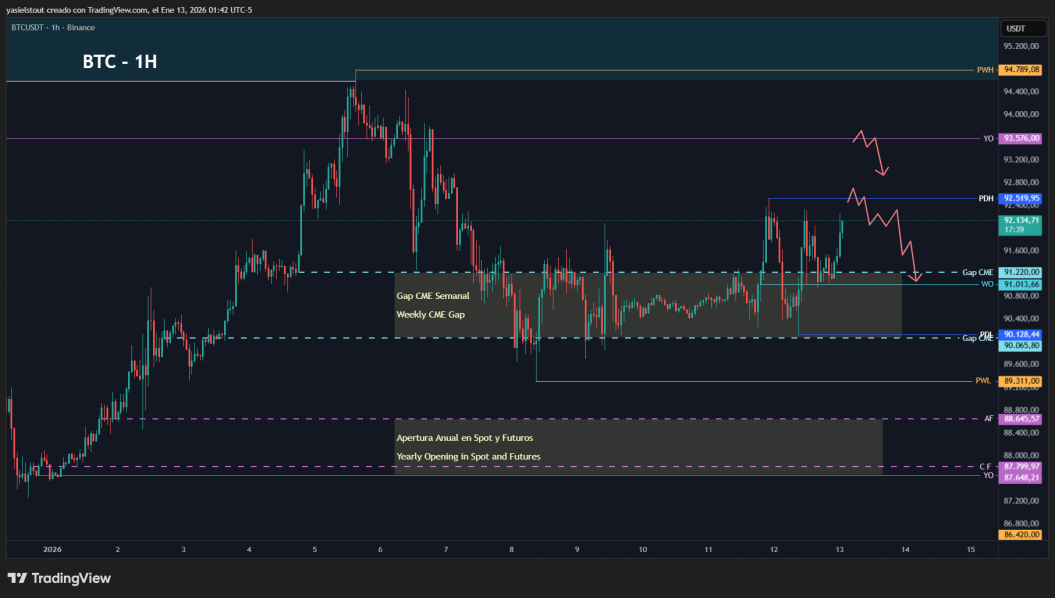Click the red arrow drawing near the YO line

coord(871,153)
